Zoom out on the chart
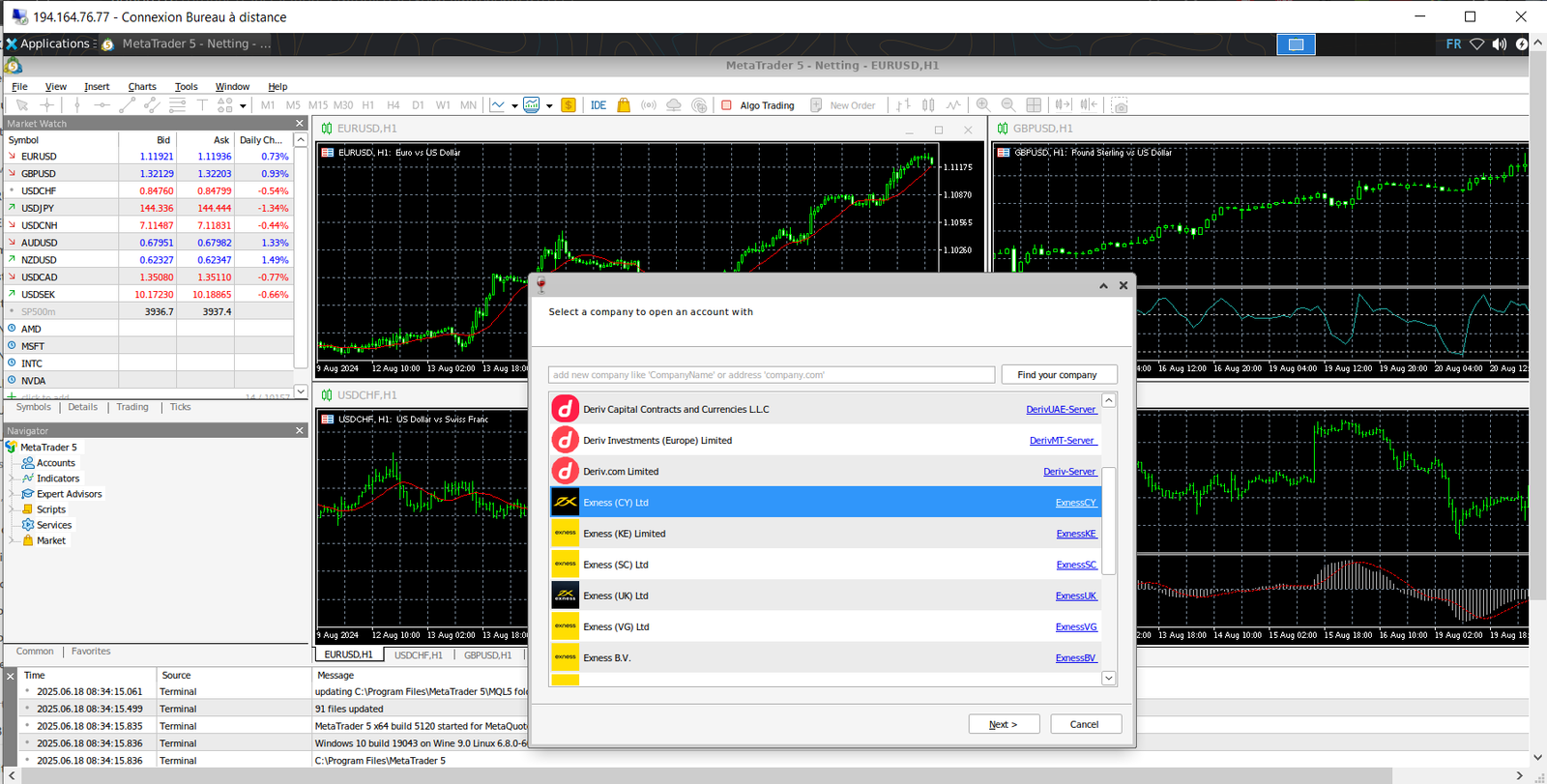1547x784 pixels. point(1008,105)
